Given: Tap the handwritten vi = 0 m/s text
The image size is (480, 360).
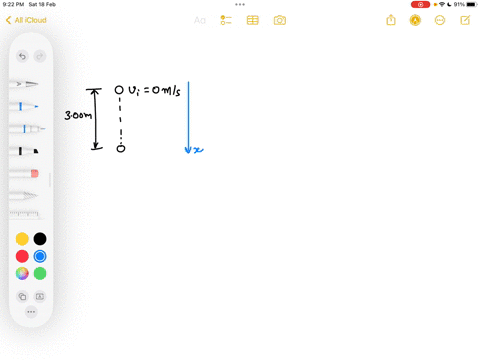Looking at the screenshot, I should pos(154,90).
